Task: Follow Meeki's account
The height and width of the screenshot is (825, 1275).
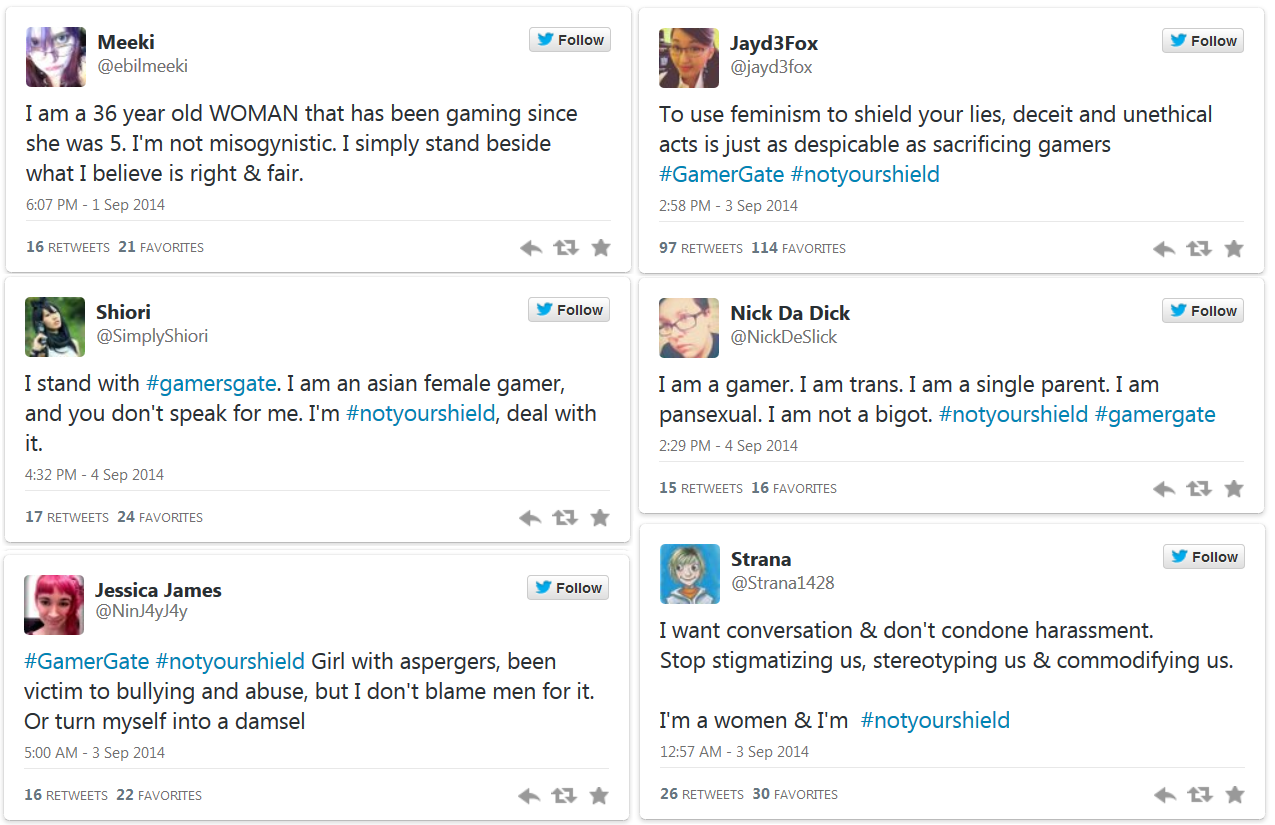Action: click(570, 40)
